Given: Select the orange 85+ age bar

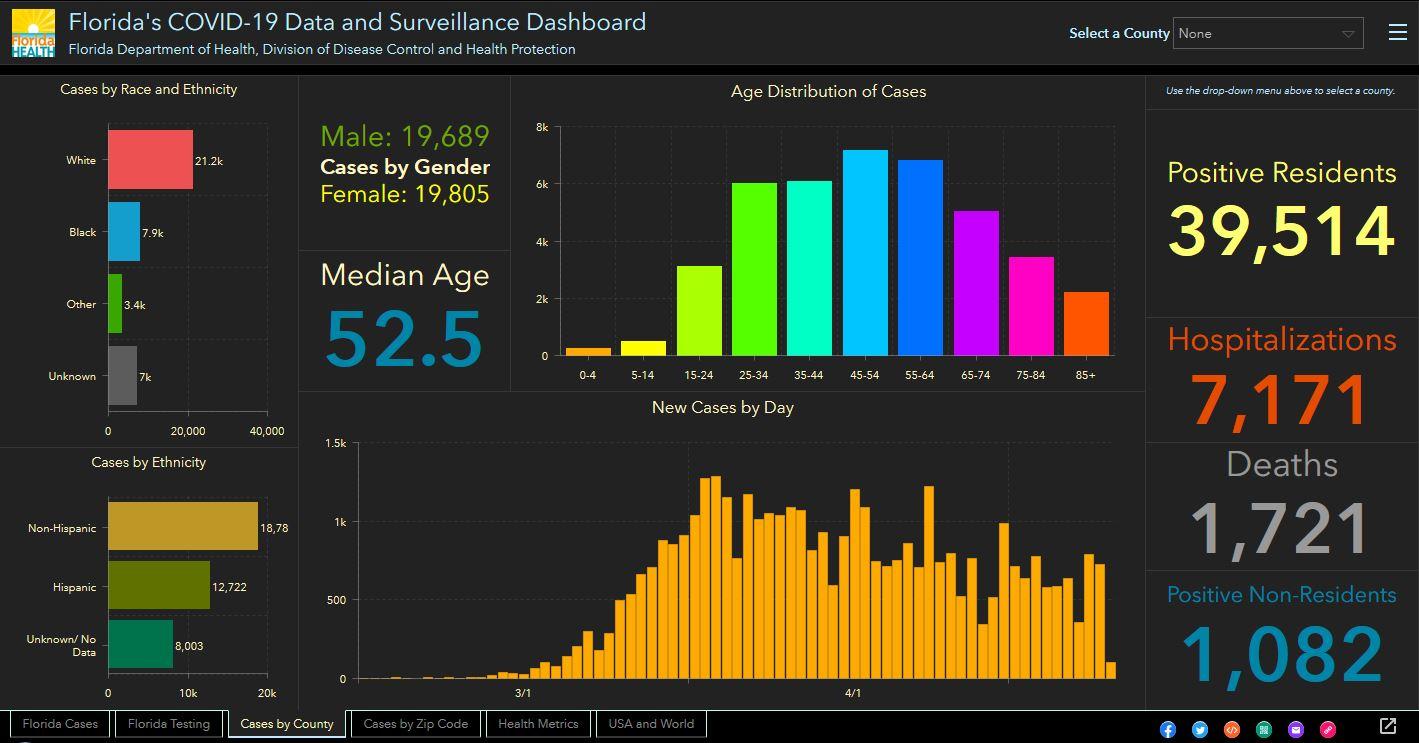Looking at the screenshot, I should [x=1086, y=324].
